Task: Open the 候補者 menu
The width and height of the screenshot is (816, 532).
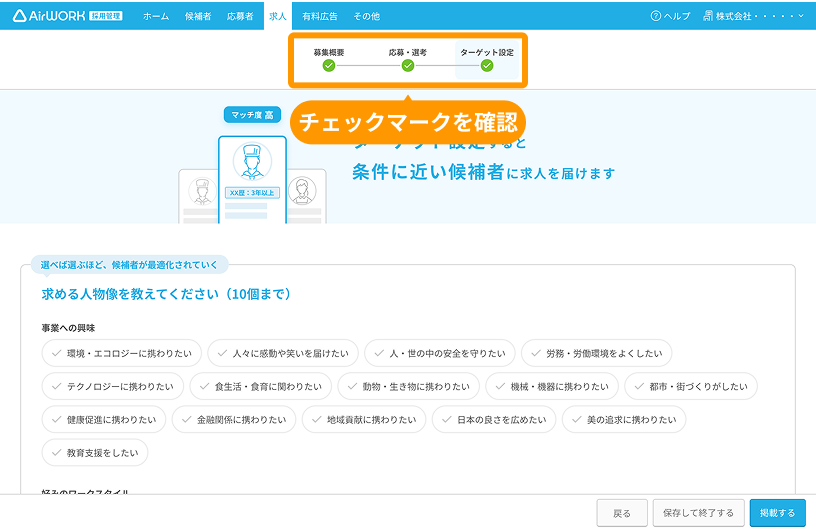Action: (198, 16)
